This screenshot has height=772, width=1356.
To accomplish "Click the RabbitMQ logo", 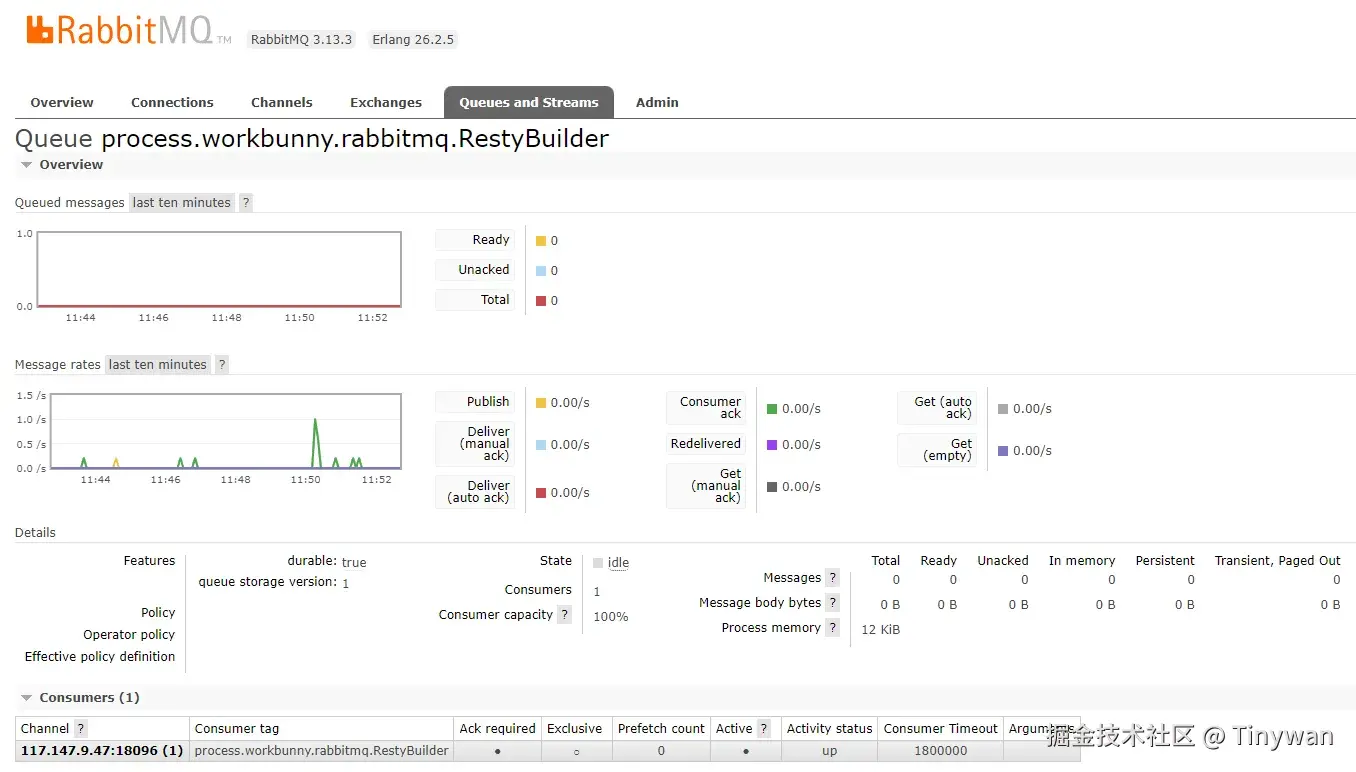I will pos(129,31).
